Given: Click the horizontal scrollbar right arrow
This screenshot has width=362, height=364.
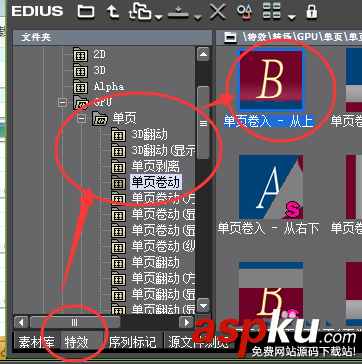Looking at the screenshot, I should (x=186, y=322).
